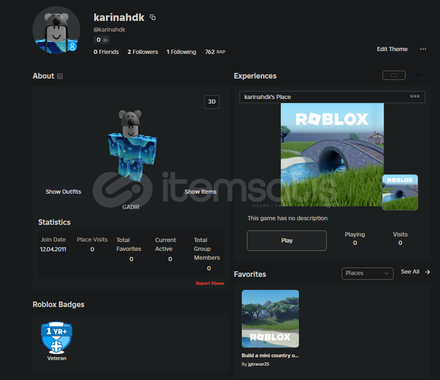Viewport: 440px width, 380px height.
Task: Show Items on the avatar panel
Action: [x=200, y=192]
